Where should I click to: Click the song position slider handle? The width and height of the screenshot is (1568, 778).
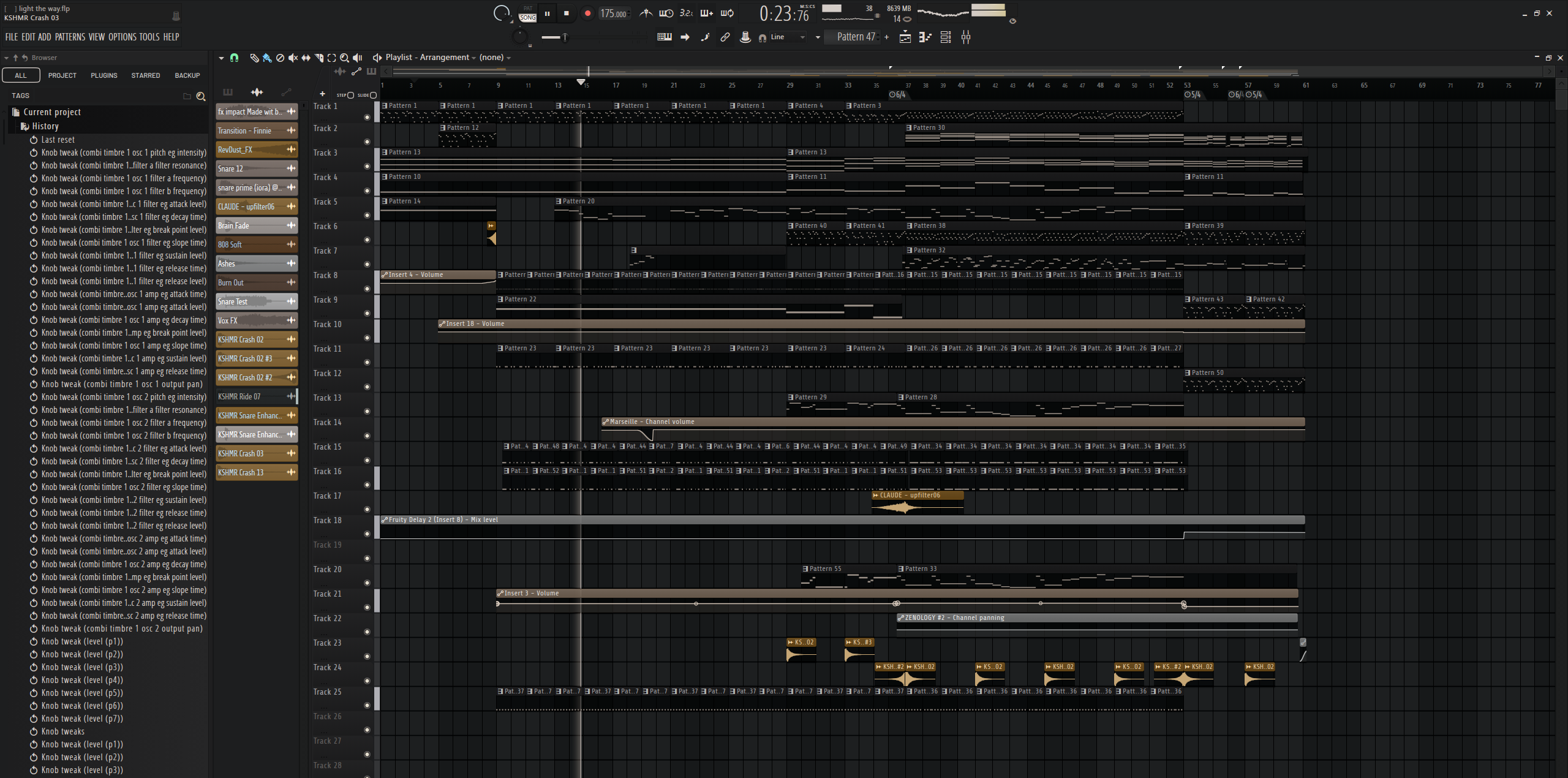[x=565, y=37]
